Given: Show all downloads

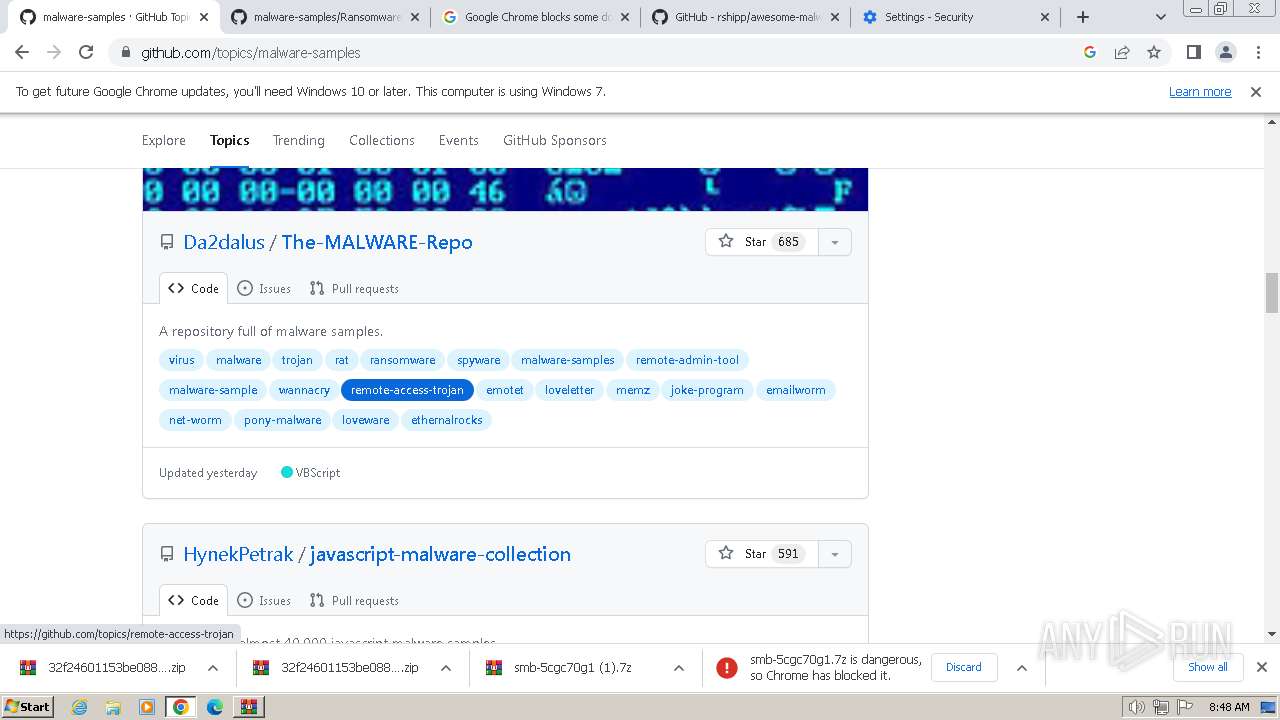Looking at the screenshot, I should (x=1208, y=667).
